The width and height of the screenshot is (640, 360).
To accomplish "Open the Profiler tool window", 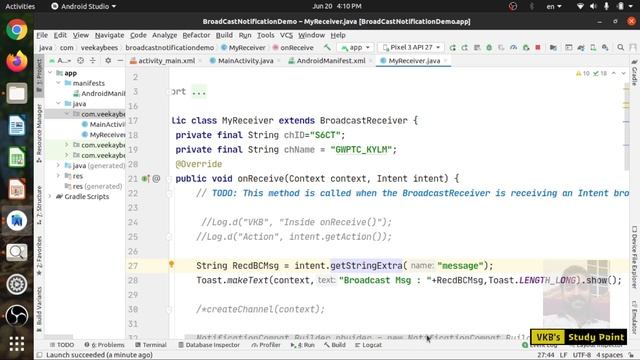I will click(266, 345).
